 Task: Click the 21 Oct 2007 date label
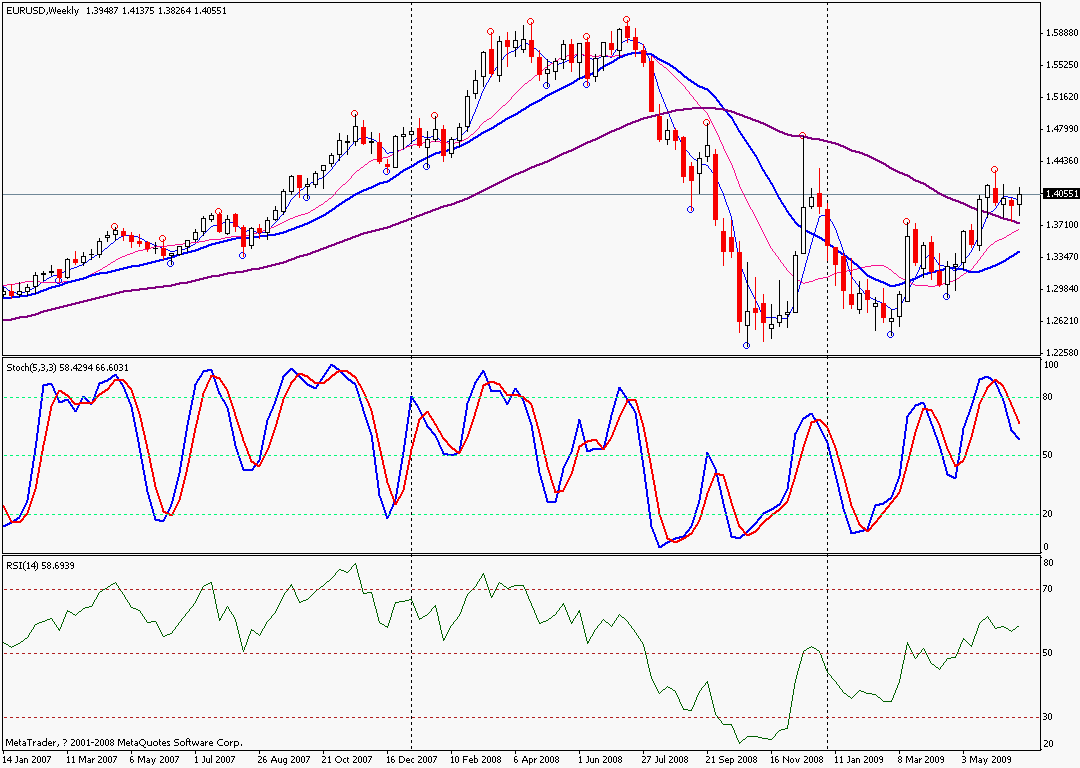(x=347, y=760)
